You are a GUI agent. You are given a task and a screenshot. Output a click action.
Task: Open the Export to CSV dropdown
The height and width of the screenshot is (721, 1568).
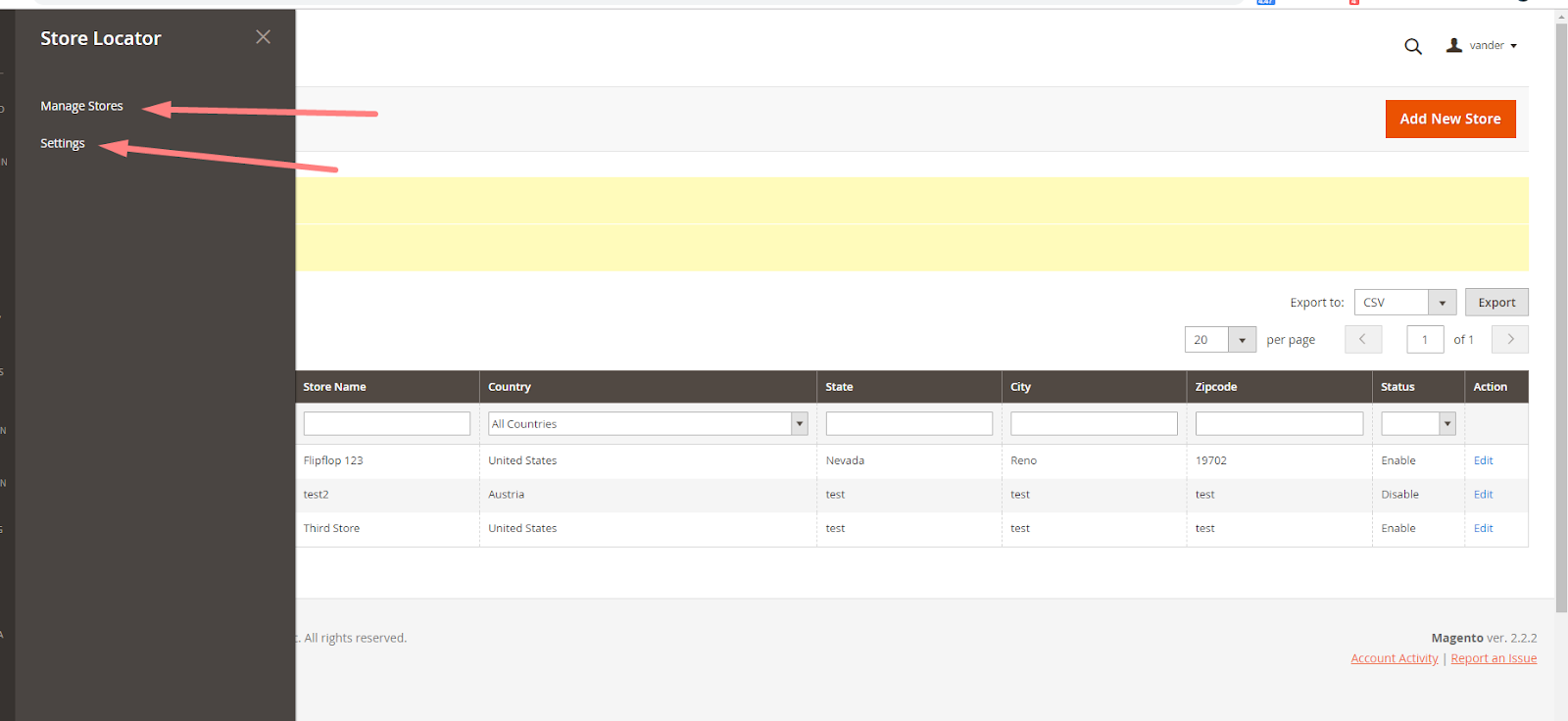click(1405, 303)
